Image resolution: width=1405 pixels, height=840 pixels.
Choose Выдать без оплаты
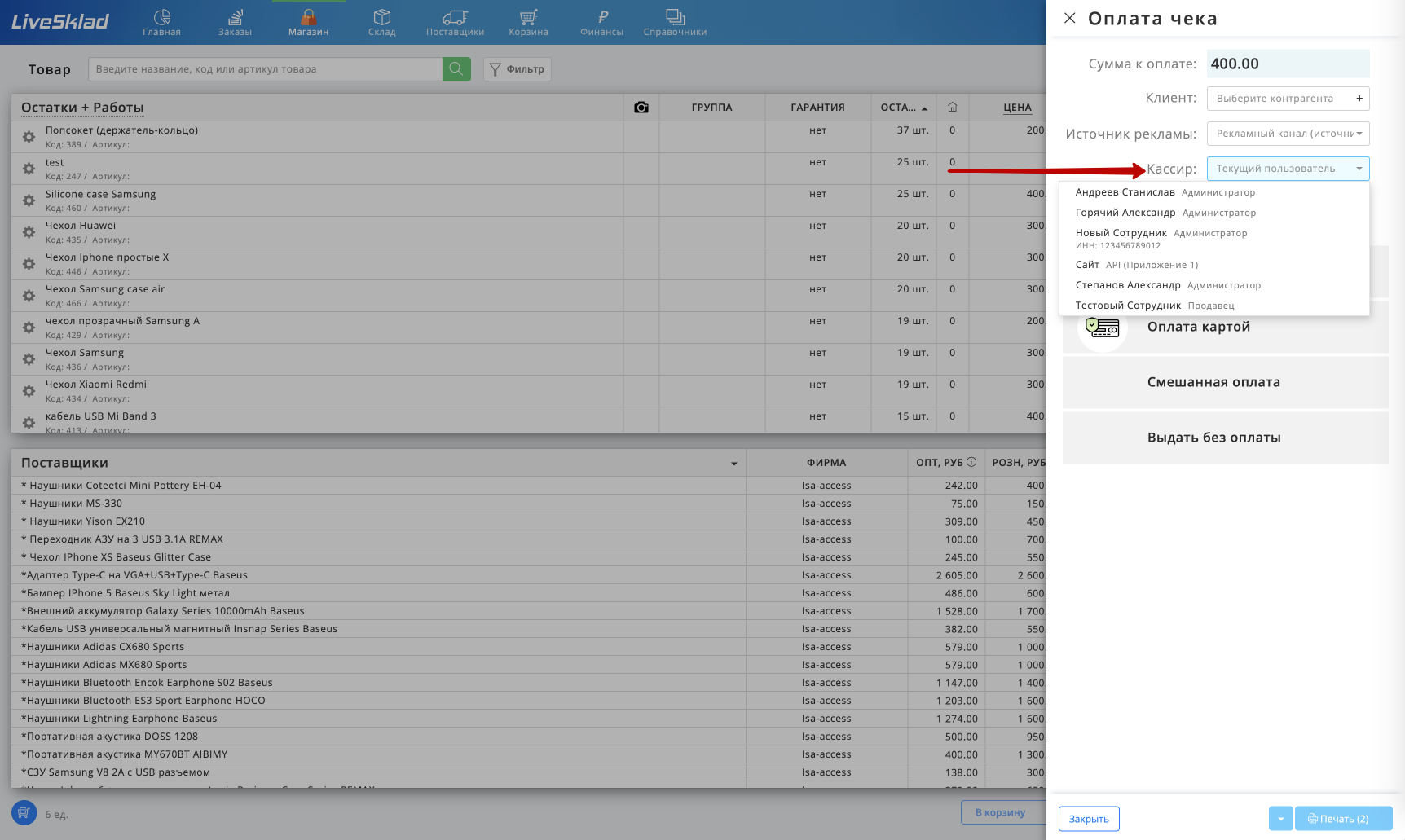1225,438
